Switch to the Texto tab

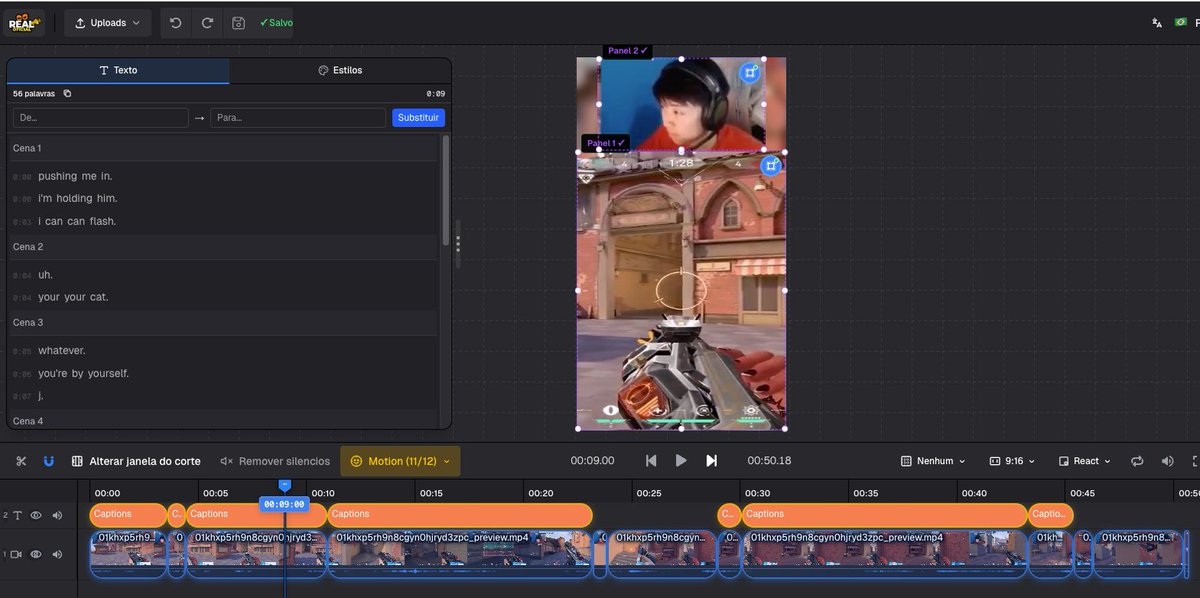click(x=118, y=70)
